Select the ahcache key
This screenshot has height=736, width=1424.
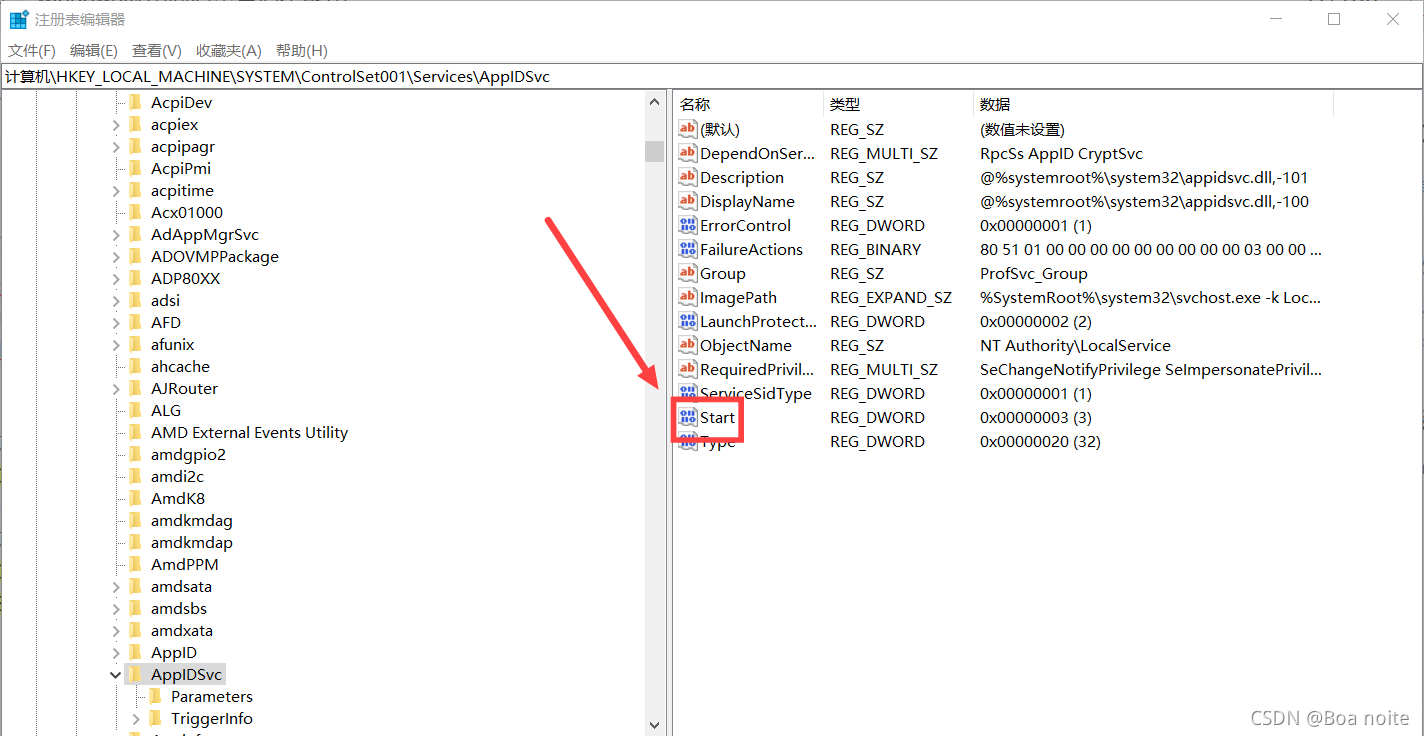181,366
